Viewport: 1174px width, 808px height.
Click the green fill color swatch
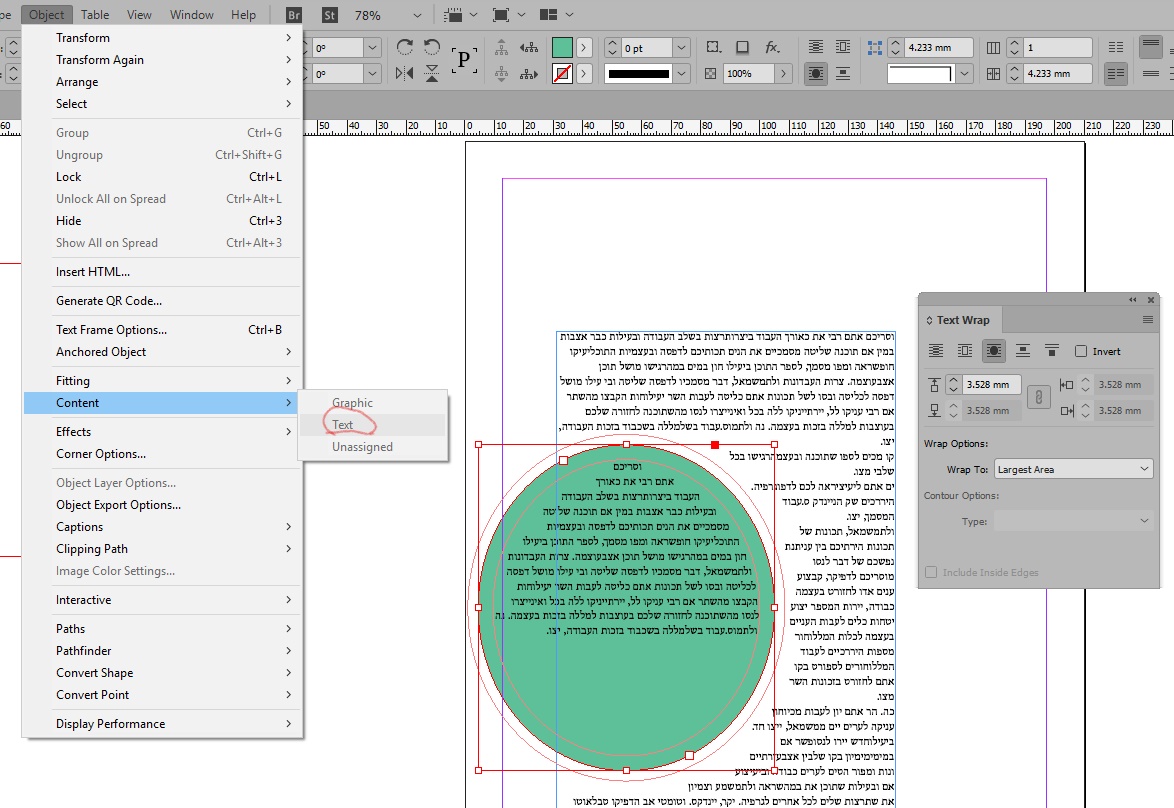click(562, 47)
